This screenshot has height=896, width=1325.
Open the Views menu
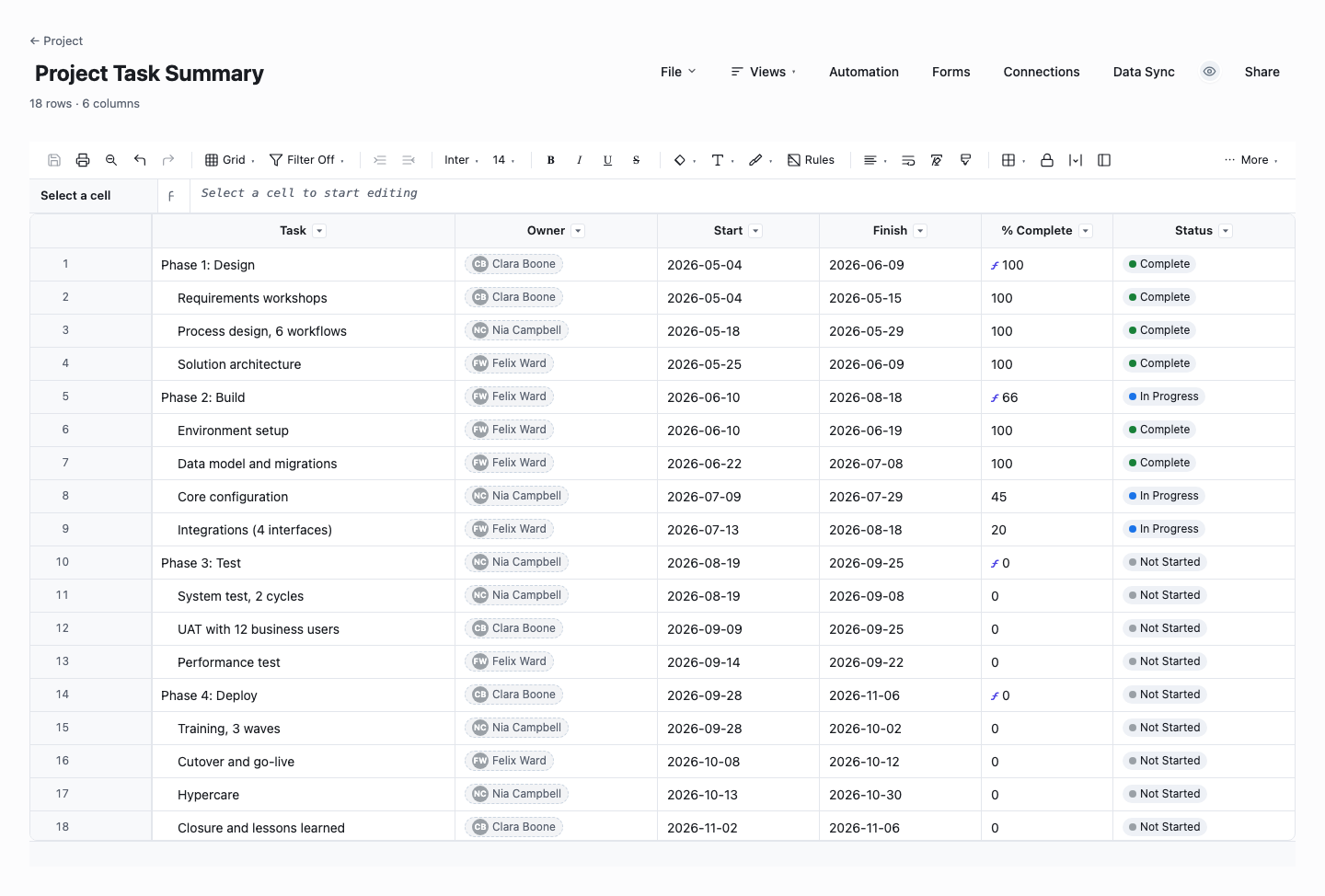click(764, 72)
